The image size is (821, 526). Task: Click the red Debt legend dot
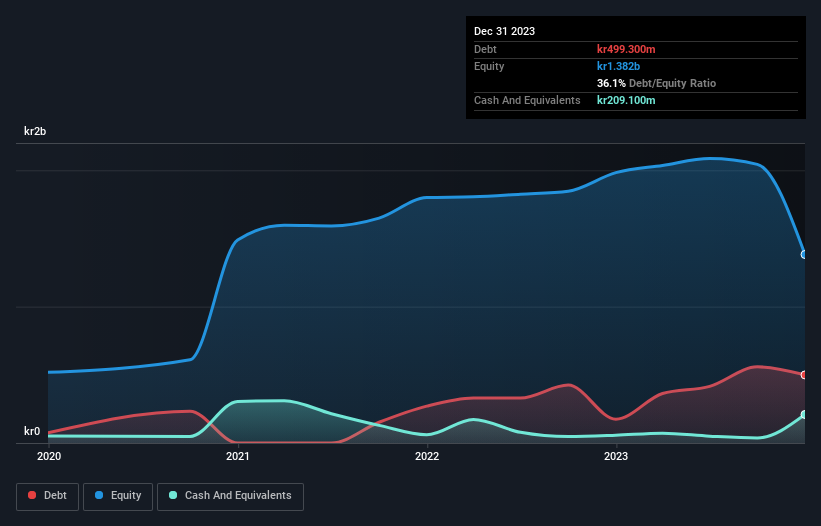32,495
